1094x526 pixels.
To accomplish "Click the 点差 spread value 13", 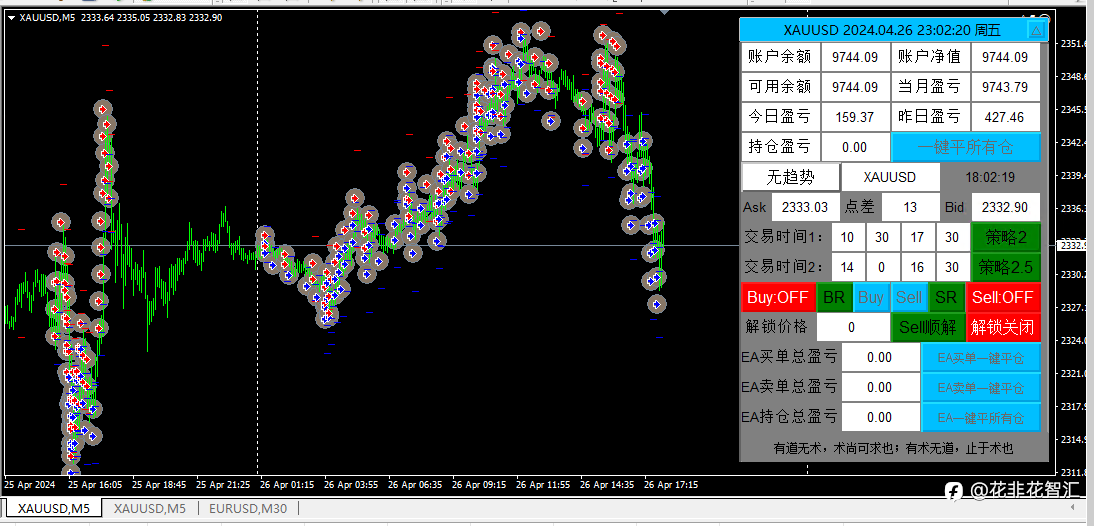I will click(x=911, y=207).
